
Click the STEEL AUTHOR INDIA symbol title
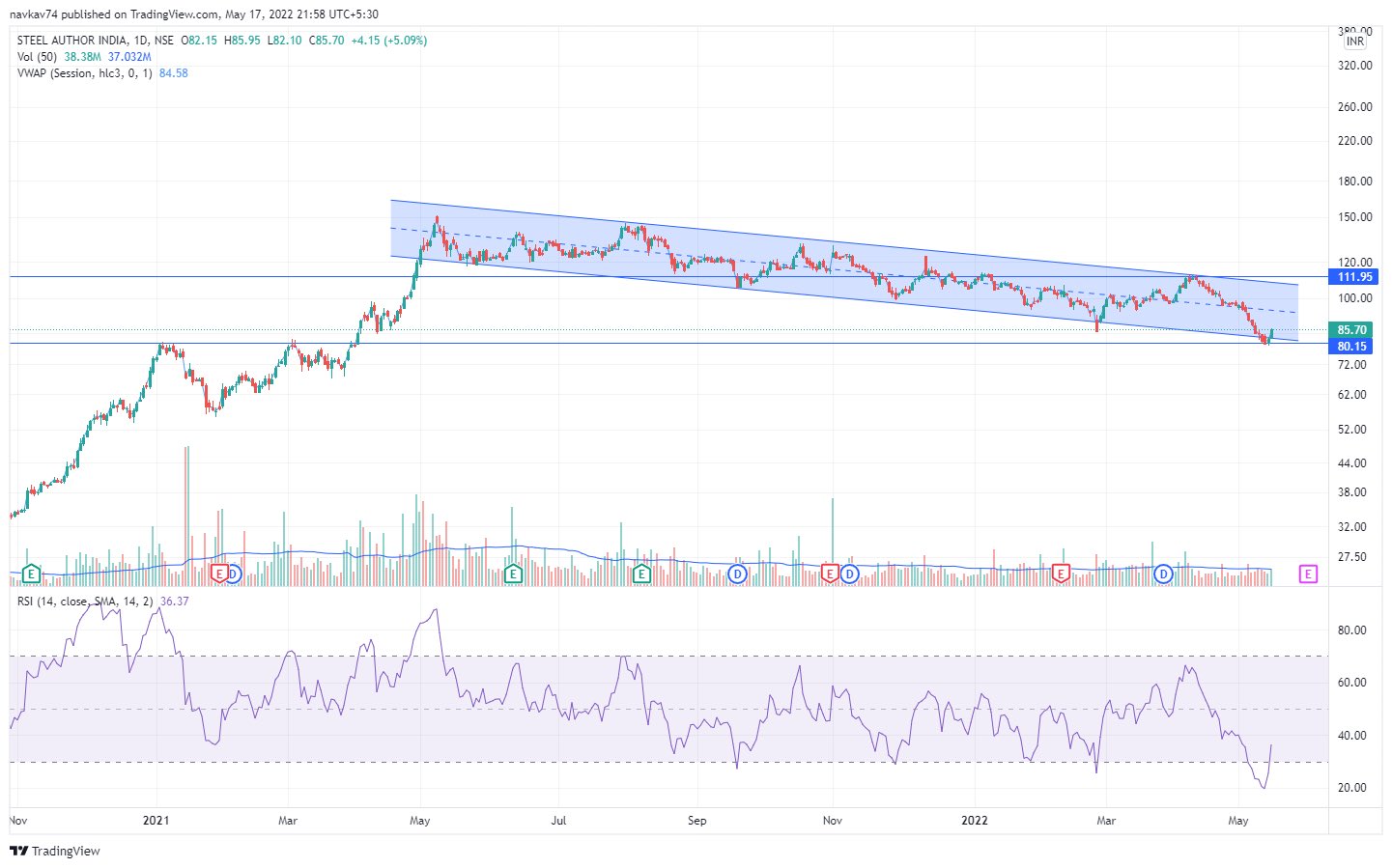(x=71, y=41)
